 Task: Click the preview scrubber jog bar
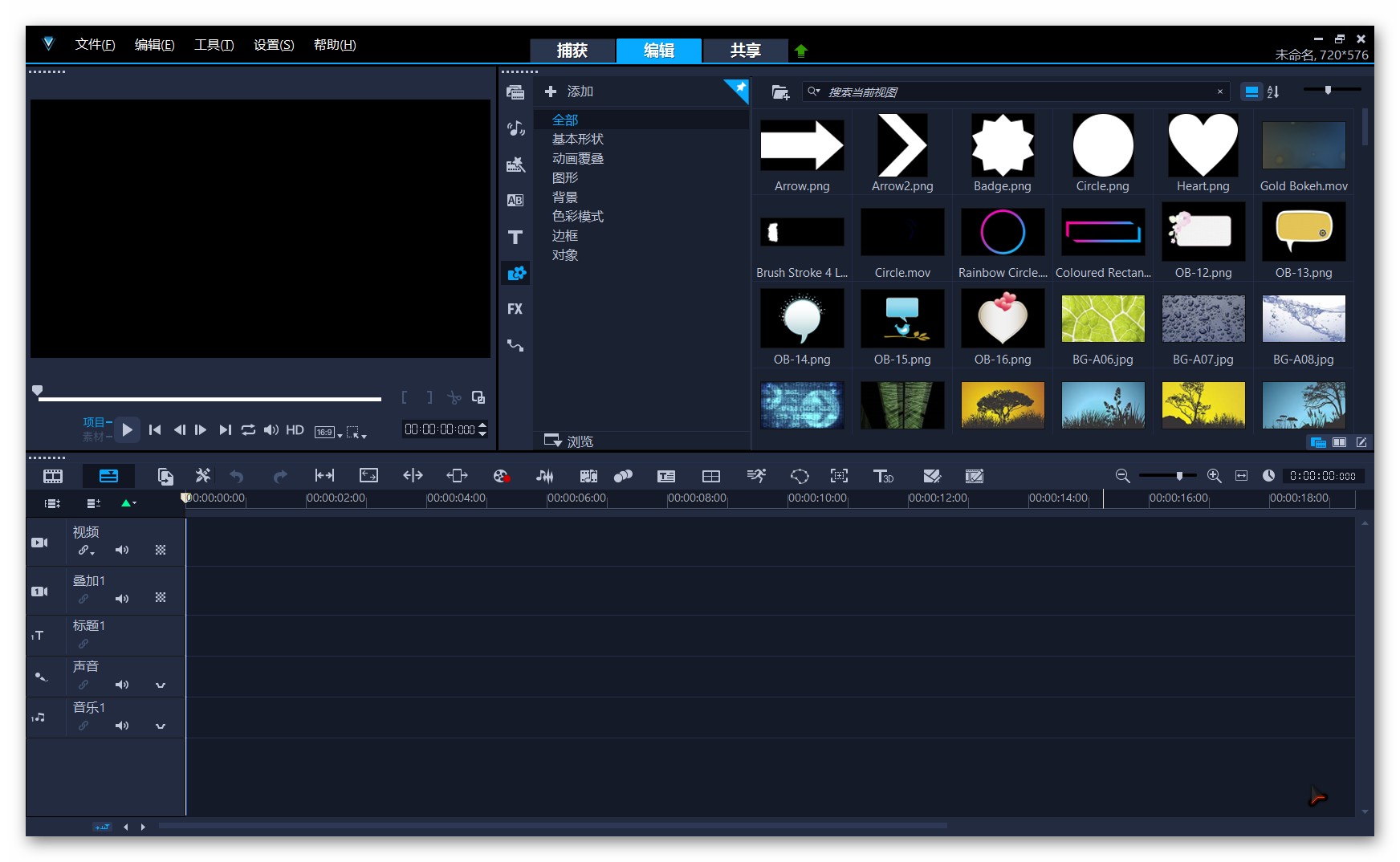coord(209,398)
